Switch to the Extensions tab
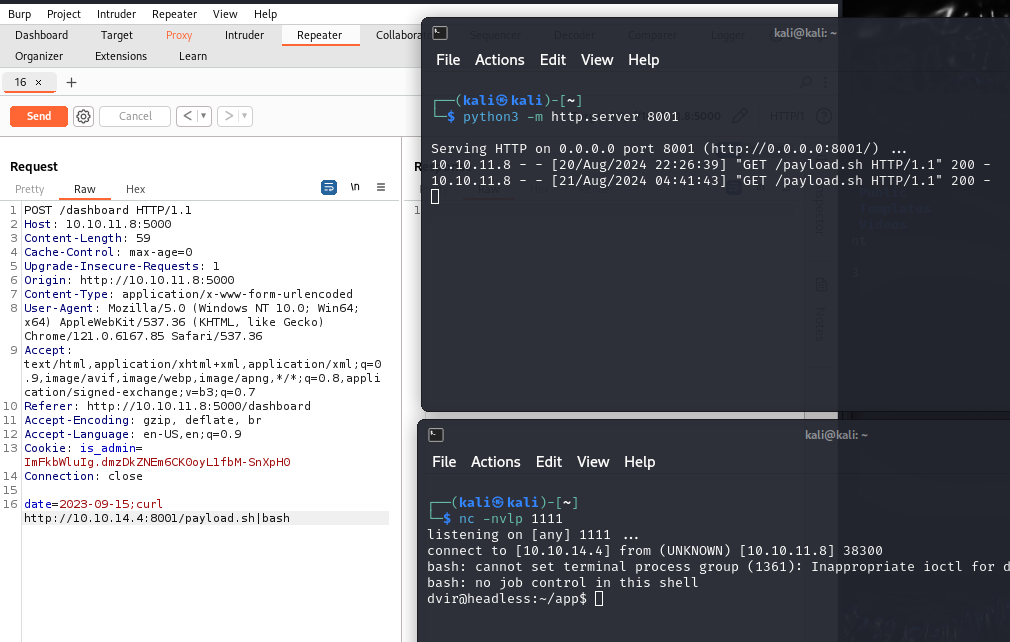The image size is (1010, 642). (x=121, y=56)
